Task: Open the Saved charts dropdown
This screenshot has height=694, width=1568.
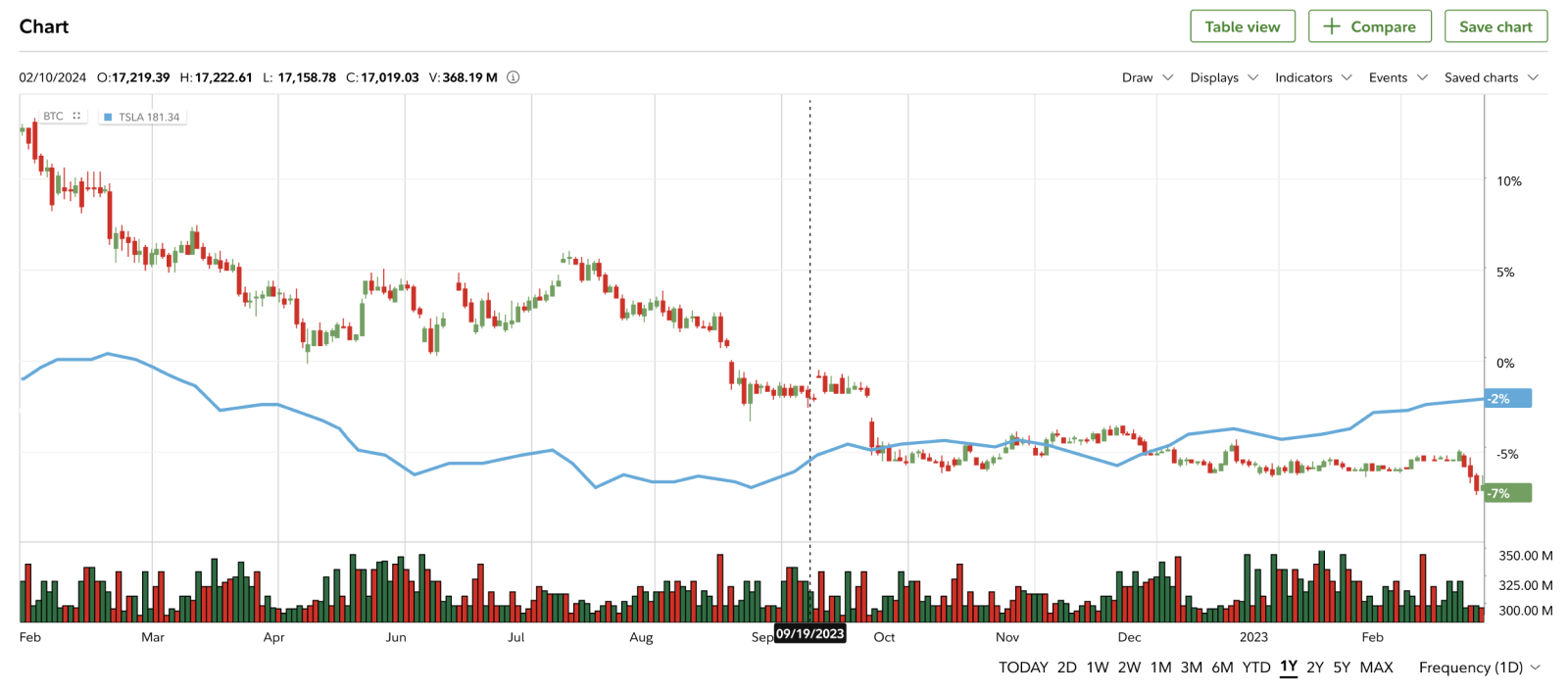Action: point(1491,77)
